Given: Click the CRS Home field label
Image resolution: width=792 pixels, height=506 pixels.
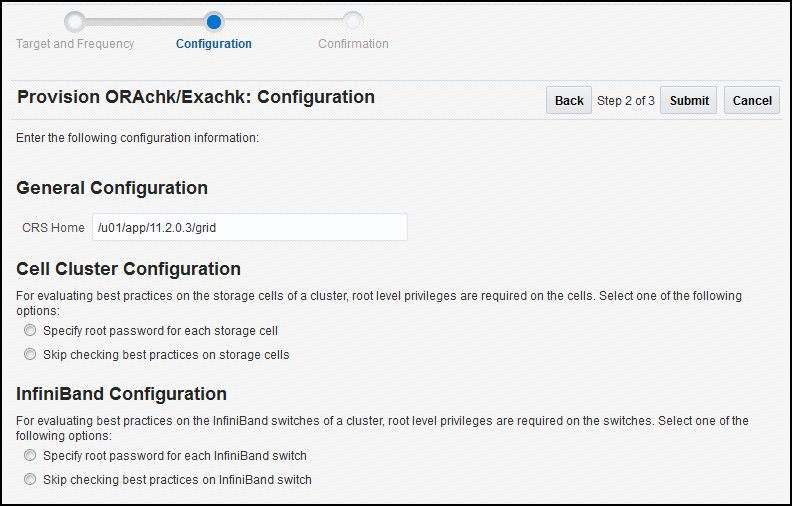Looking at the screenshot, I should (53, 227).
